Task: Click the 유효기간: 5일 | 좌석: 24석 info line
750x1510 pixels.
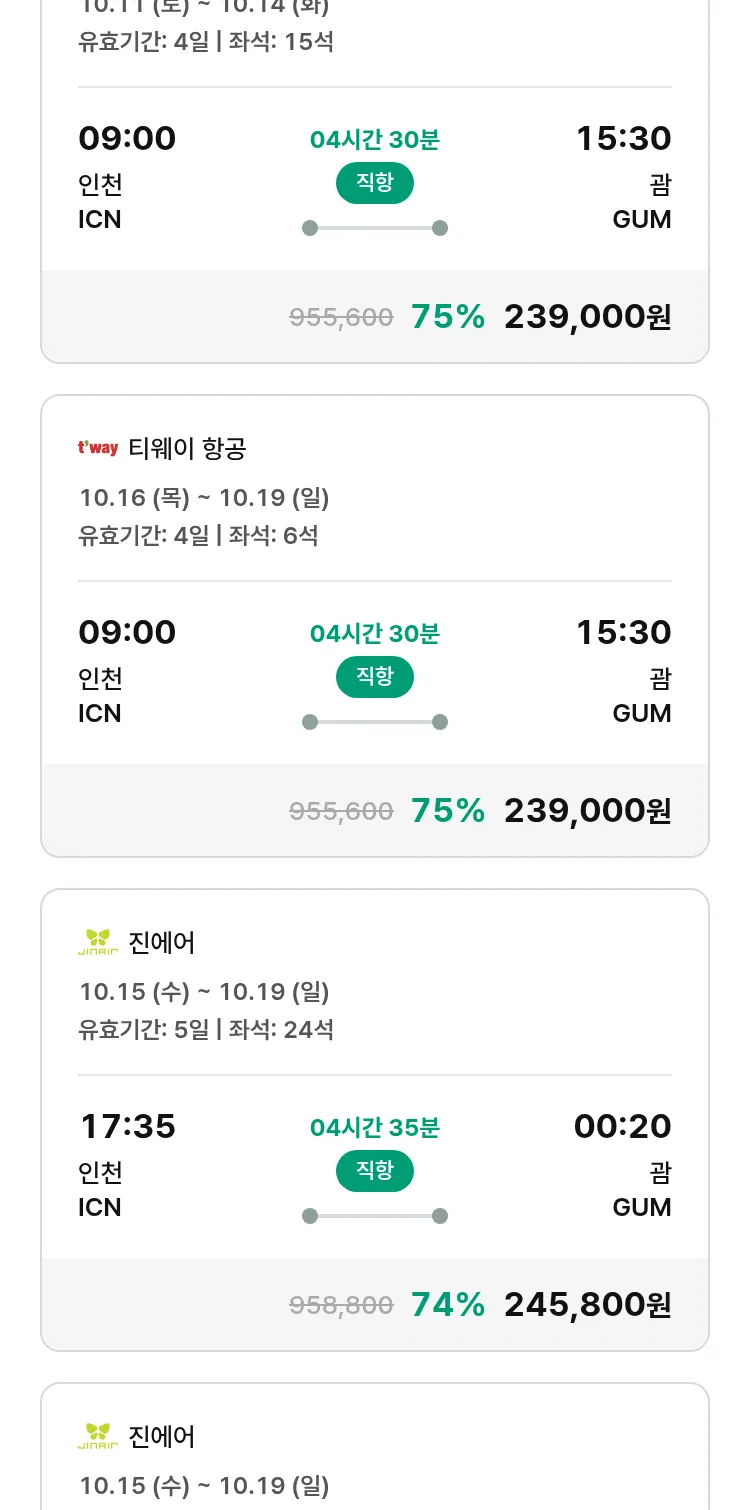Action: (206, 1029)
